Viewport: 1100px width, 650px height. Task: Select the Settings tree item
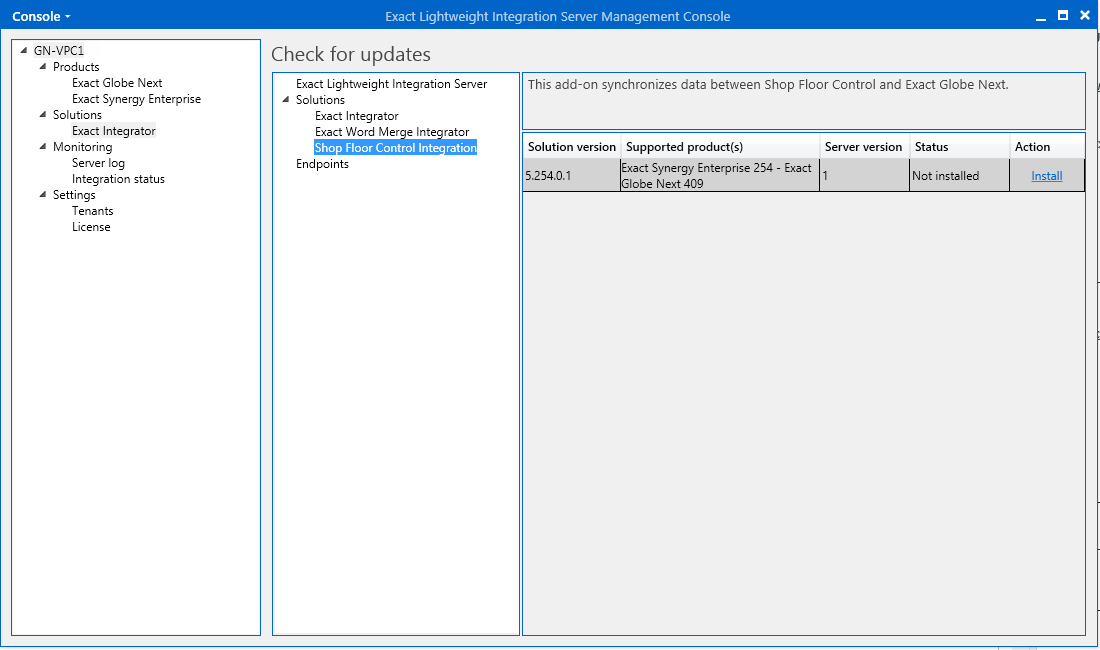(74, 195)
